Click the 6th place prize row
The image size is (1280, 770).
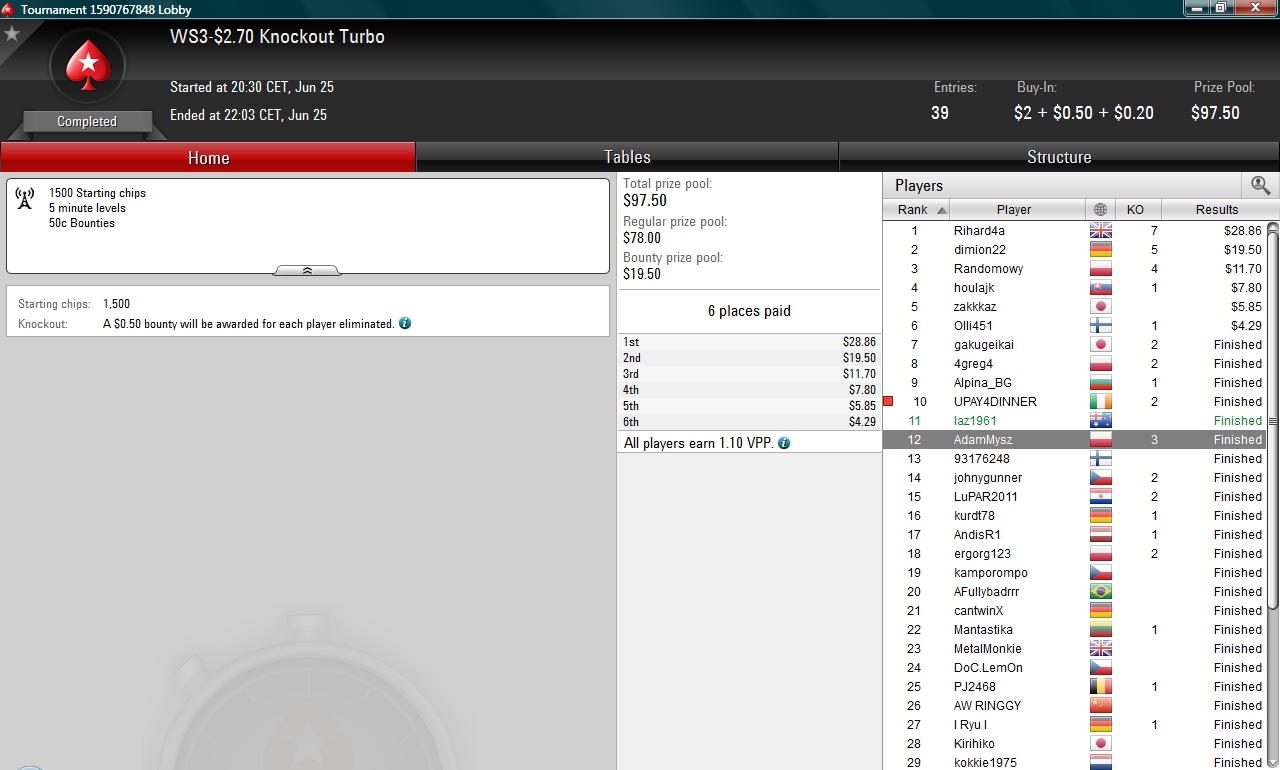pyautogui.click(x=749, y=423)
